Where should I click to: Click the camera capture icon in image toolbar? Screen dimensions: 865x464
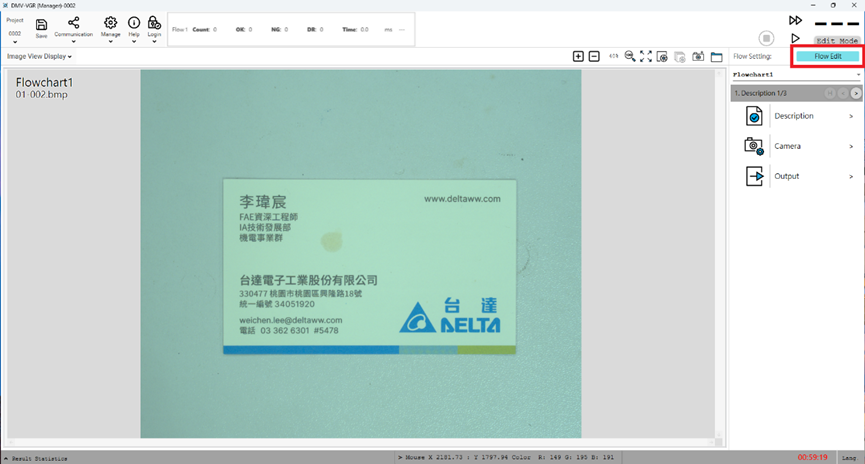[699, 57]
